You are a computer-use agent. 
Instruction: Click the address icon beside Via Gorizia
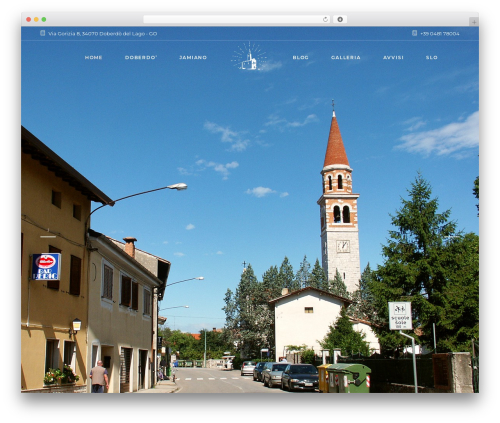(x=43, y=33)
